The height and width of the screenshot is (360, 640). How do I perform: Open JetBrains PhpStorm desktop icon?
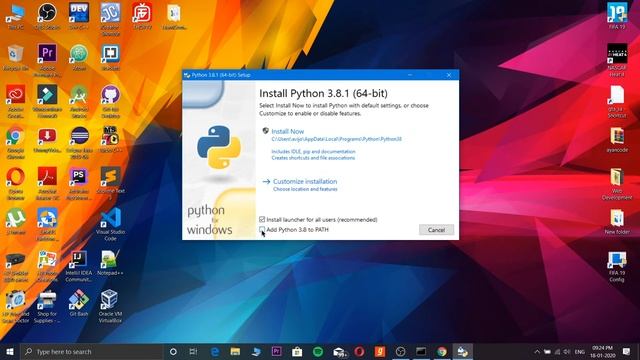point(79,183)
